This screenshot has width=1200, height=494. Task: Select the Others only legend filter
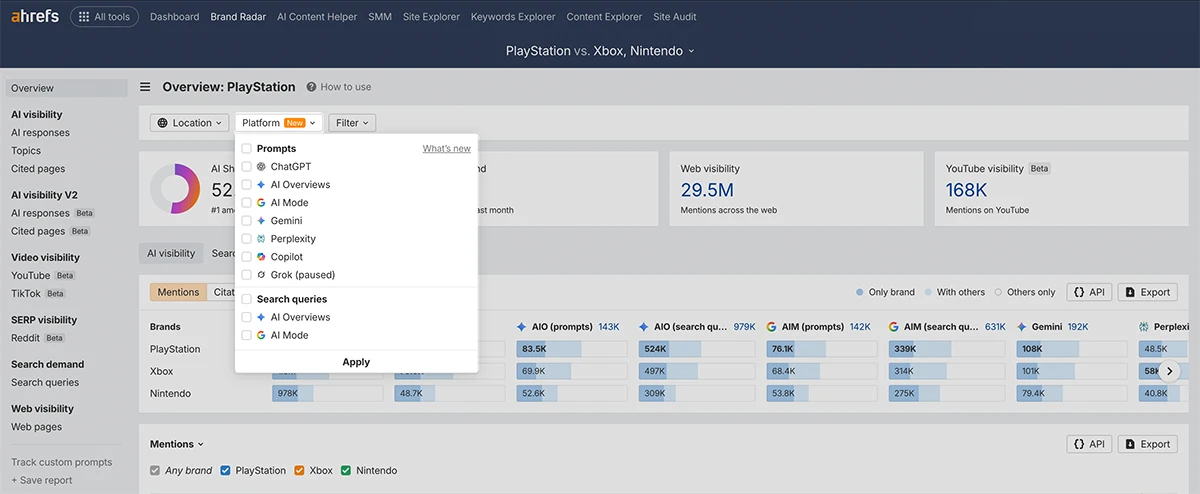click(x=1025, y=292)
